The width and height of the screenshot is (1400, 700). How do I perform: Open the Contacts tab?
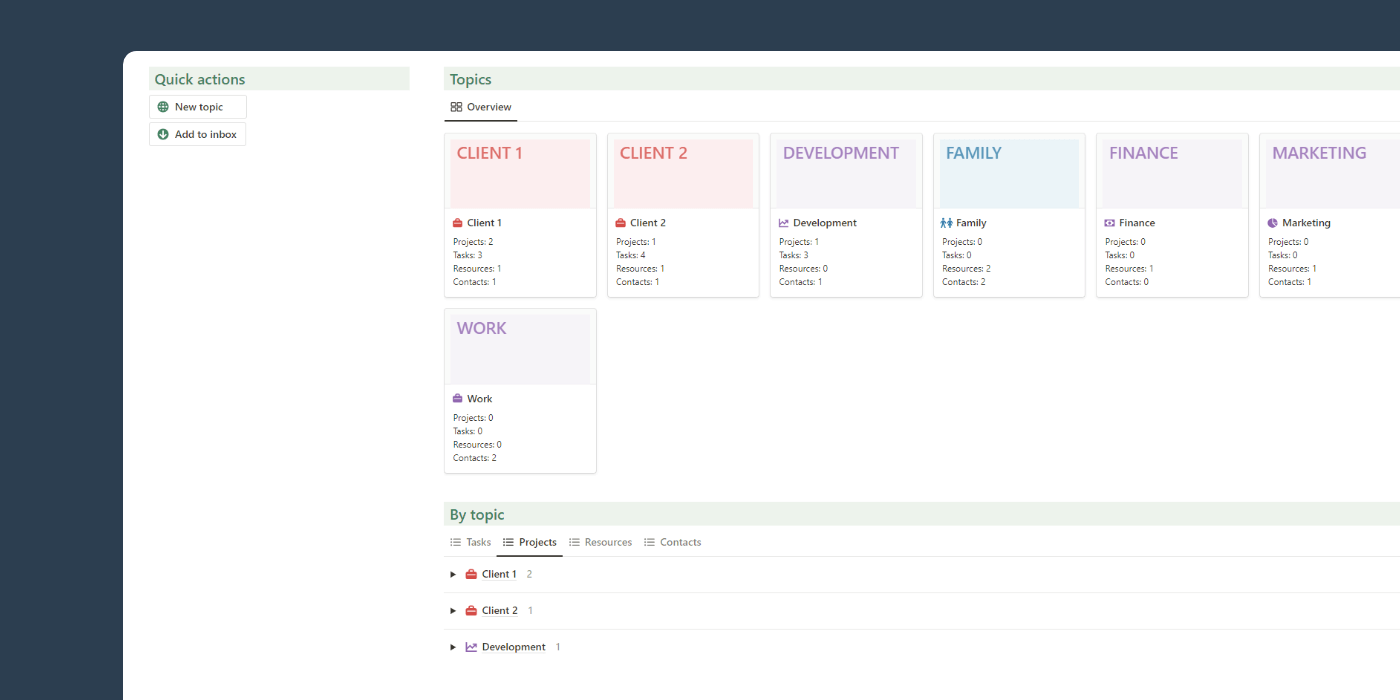click(x=673, y=542)
